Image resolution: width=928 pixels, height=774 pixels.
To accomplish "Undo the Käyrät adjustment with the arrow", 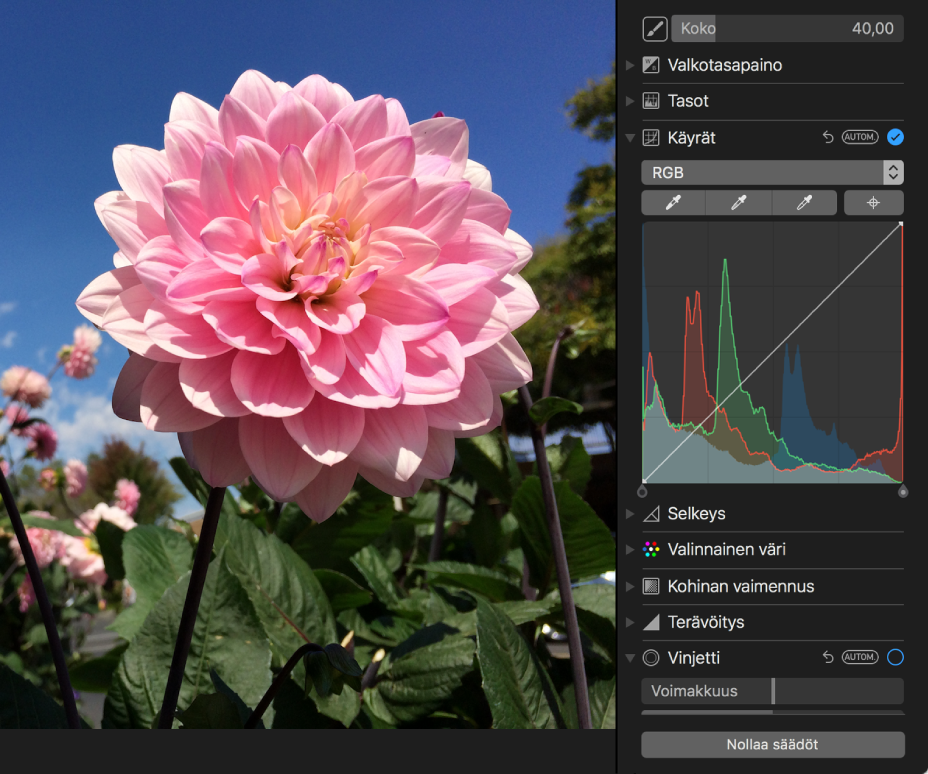I will (x=828, y=137).
